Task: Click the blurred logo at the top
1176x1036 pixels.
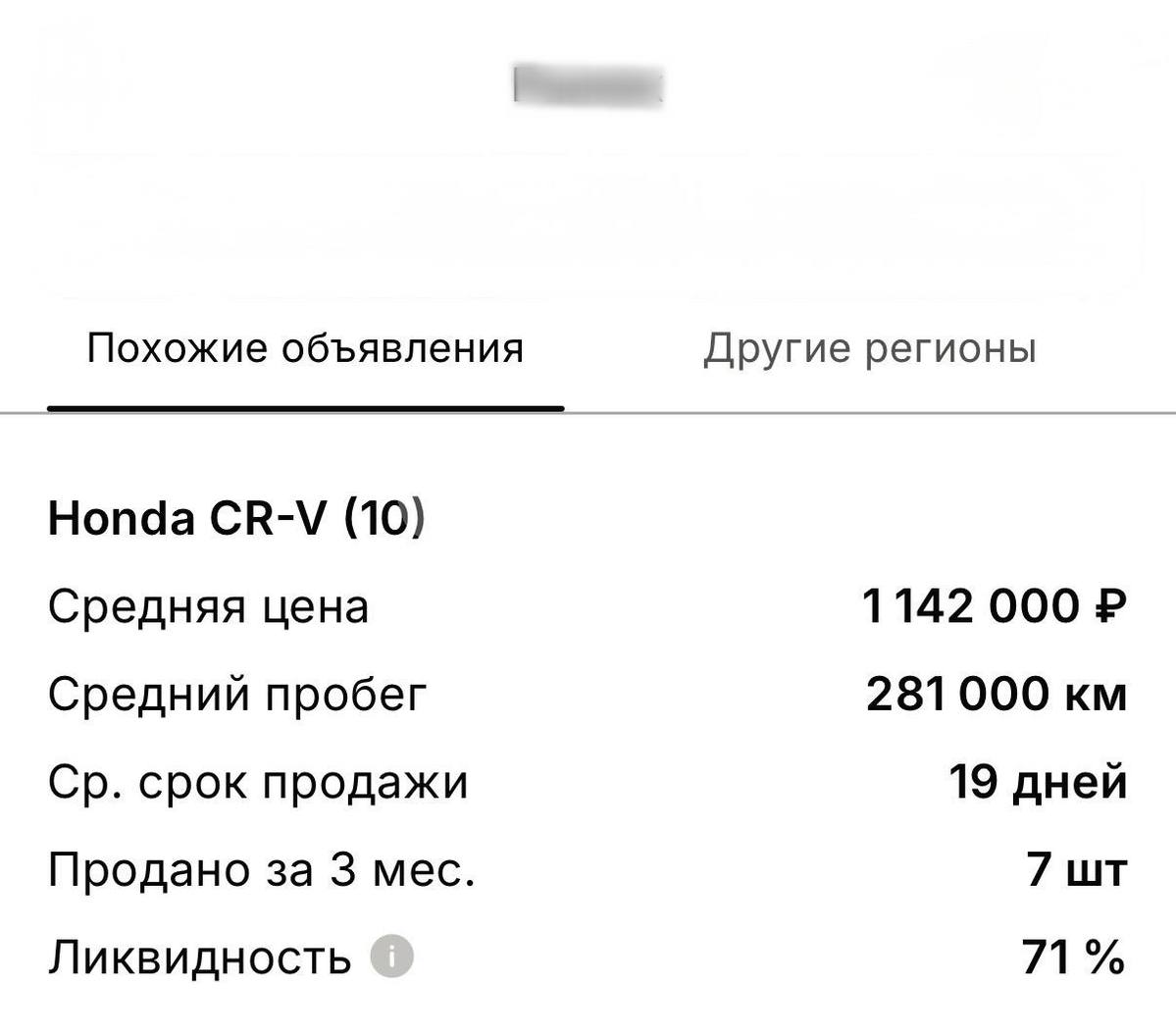Action: pos(587,83)
